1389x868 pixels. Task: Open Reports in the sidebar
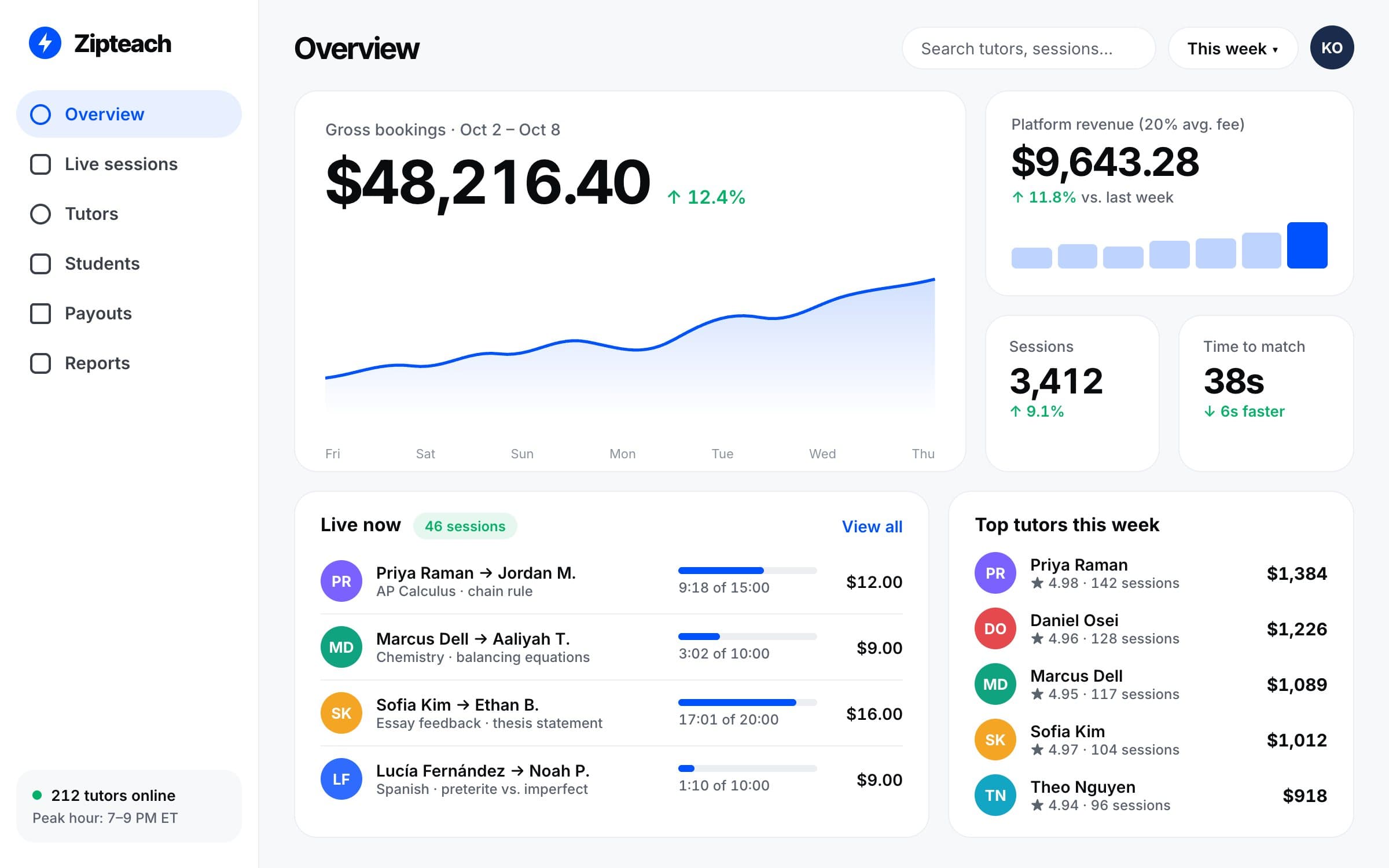pos(129,363)
